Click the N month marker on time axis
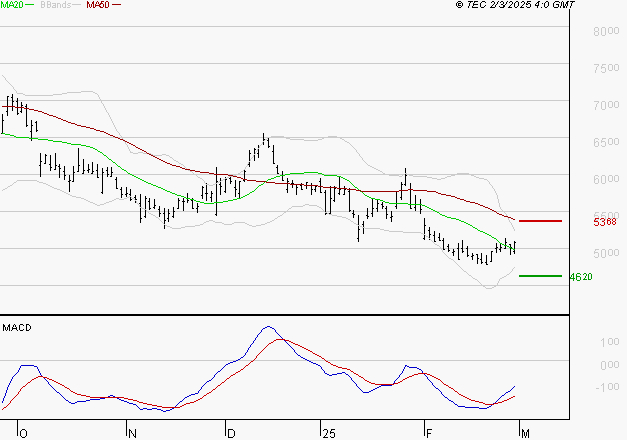627x440 pixels. [x=132, y=434]
